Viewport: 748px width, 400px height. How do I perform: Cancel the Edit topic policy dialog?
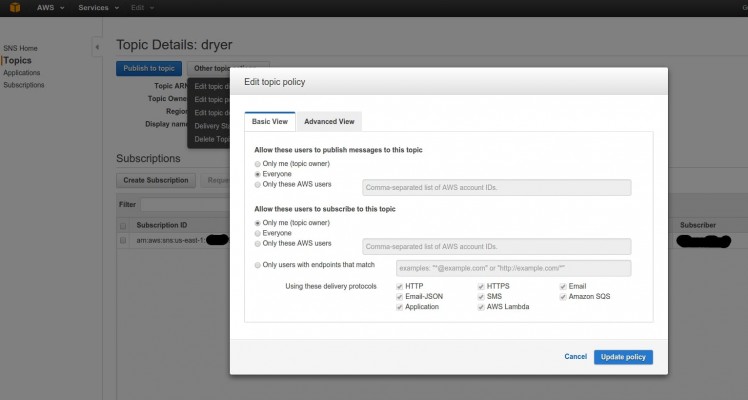click(x=575, y=357)
